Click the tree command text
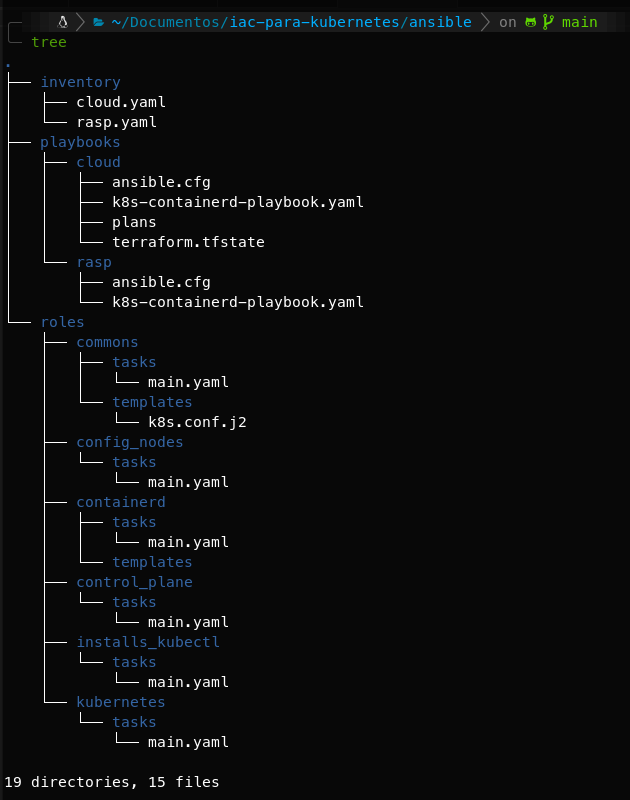 (49, 42)
